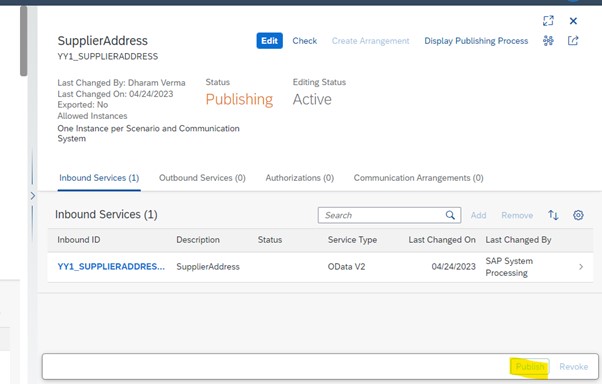Viewport: 602px width, 384px height.
Task: Open the Outbound Services tab
Action: 202,178
